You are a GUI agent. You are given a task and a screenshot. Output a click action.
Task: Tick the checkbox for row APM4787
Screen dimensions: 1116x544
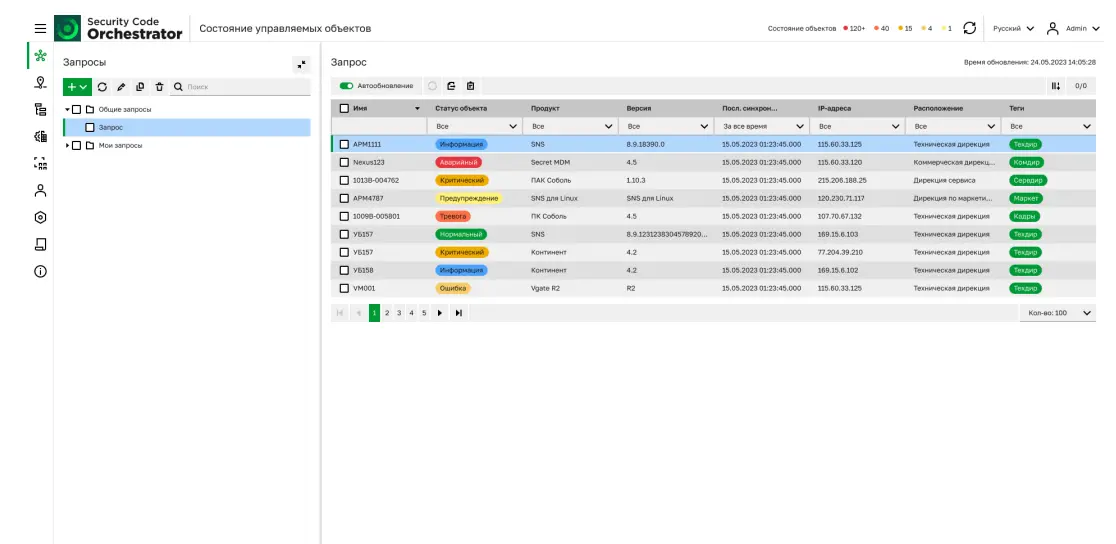[344, 198]
